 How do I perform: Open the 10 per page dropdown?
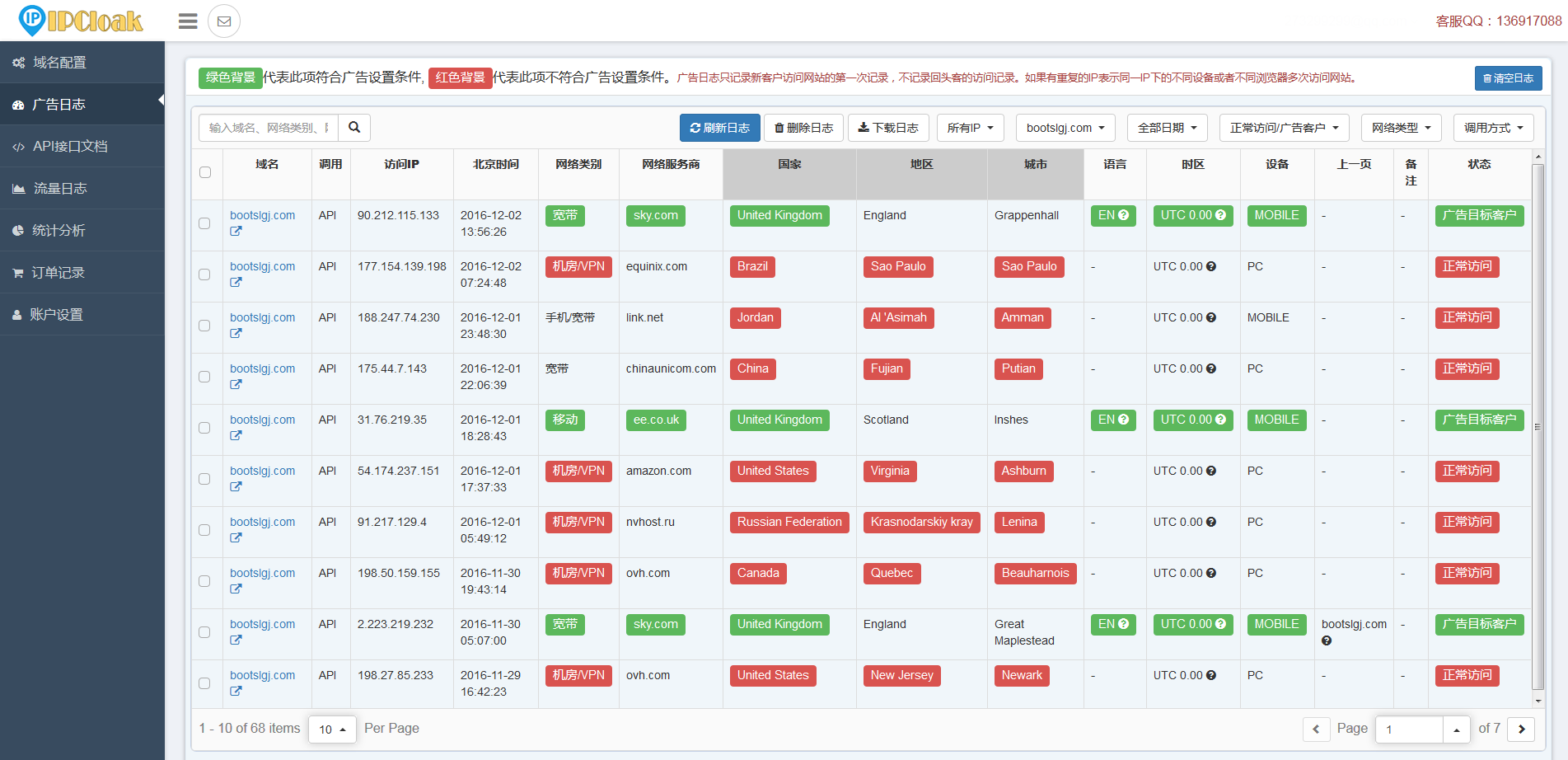point(332,729)
